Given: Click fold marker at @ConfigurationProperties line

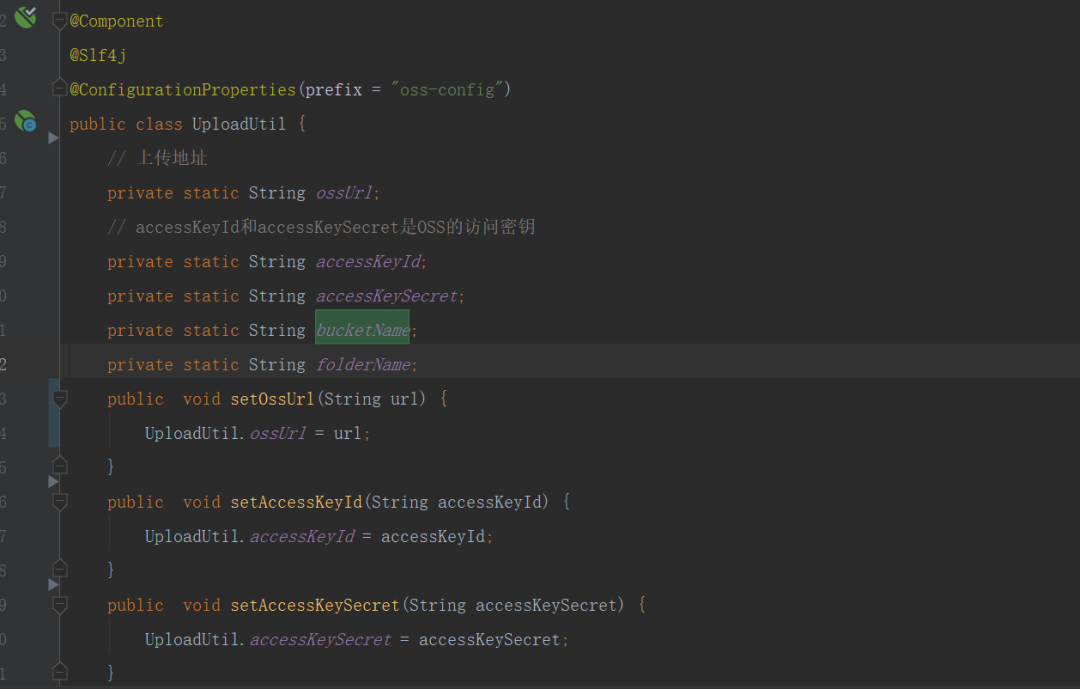Looking at the screenshot, I should [59, 88].
